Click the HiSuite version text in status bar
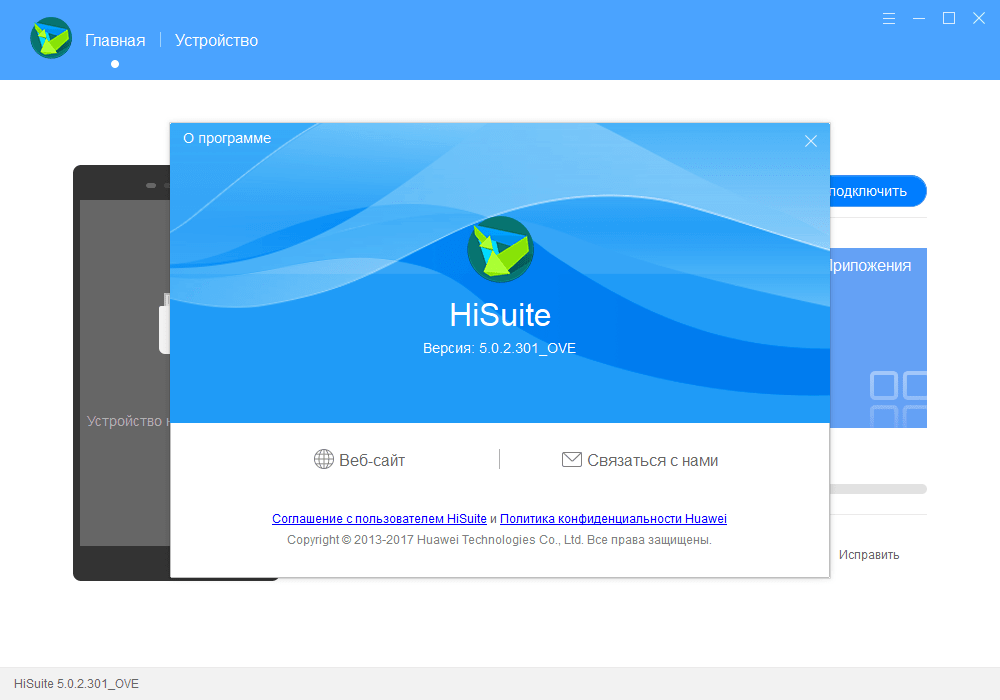Screen dimensions: 1000x700 (x=76, y=684)
